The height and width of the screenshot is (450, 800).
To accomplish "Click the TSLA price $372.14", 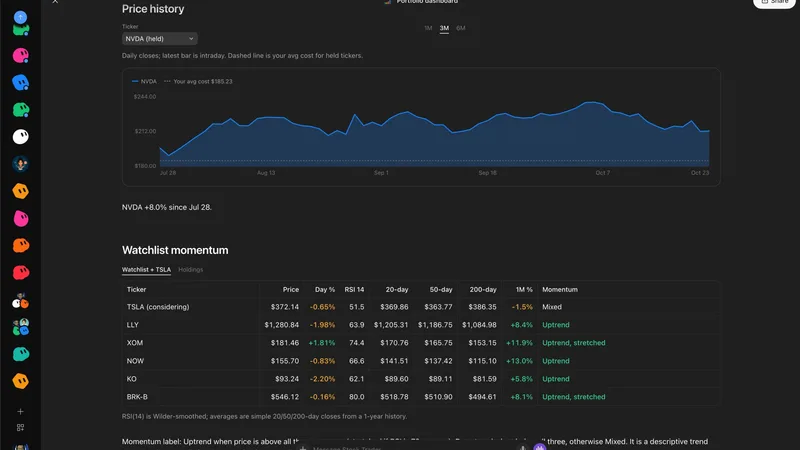I will point(285,307).
